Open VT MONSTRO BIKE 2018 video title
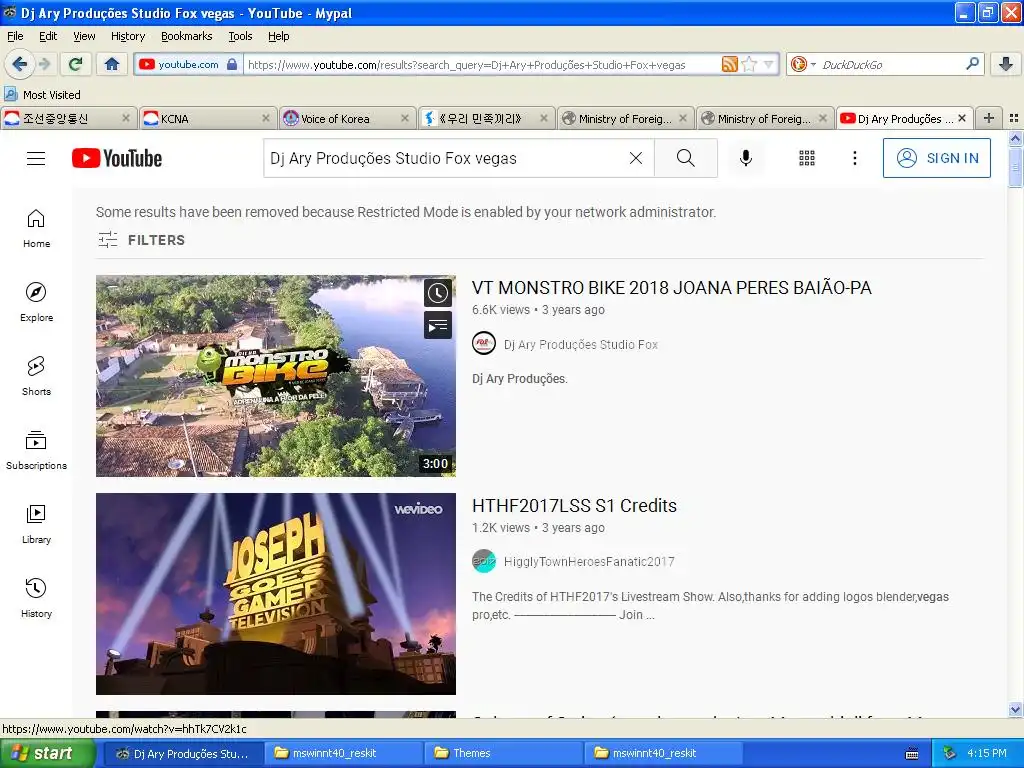The image size is (1024, 768). 671,287
